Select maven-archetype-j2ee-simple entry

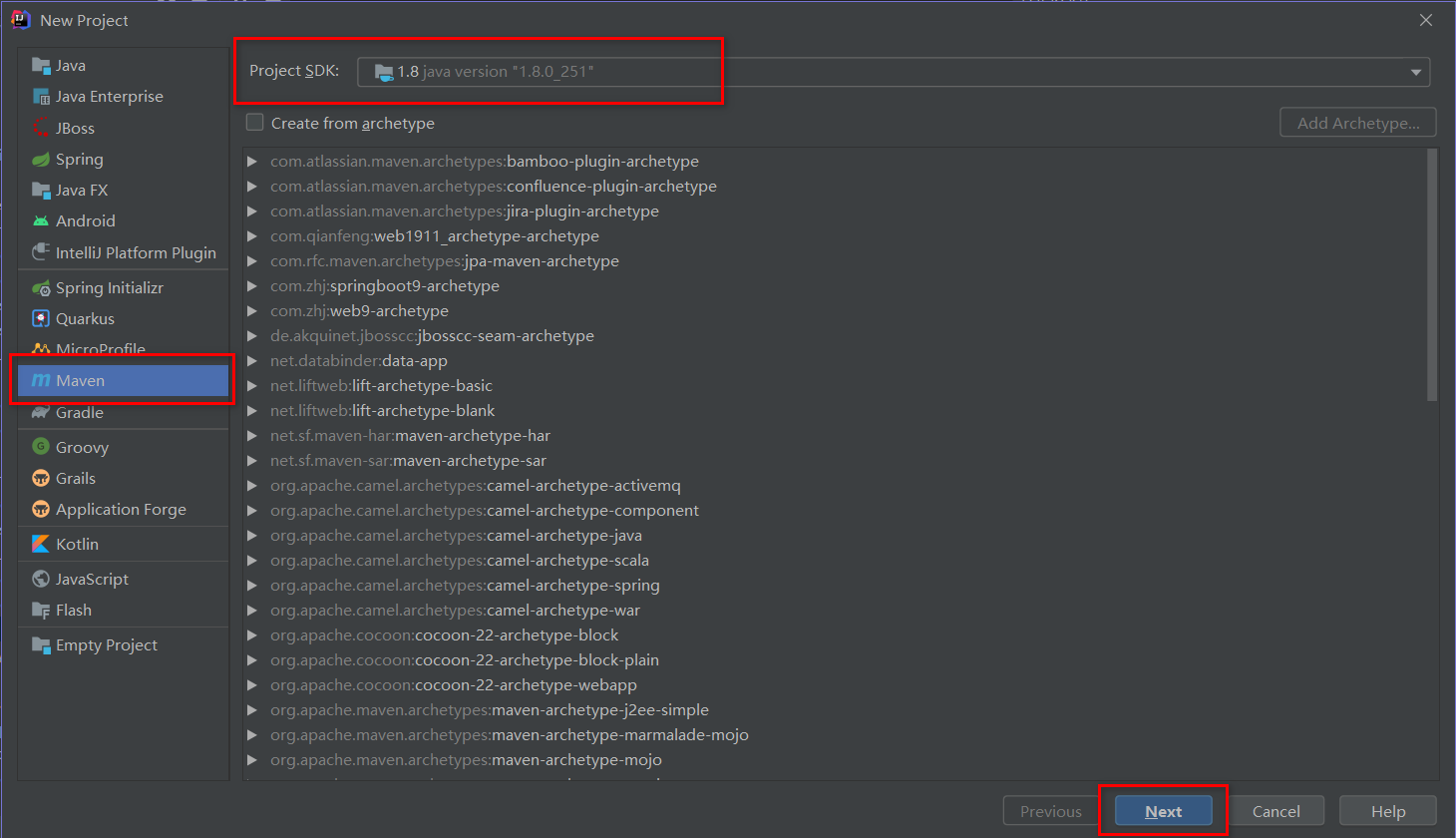(490, 710)
